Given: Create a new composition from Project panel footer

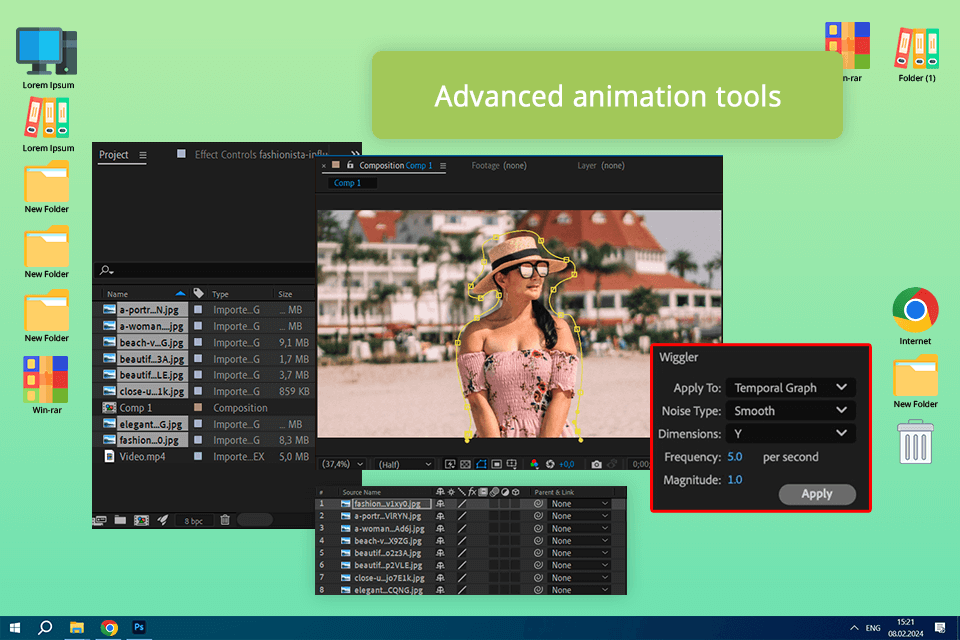Looking at the screenshot, I should point(141,520).
